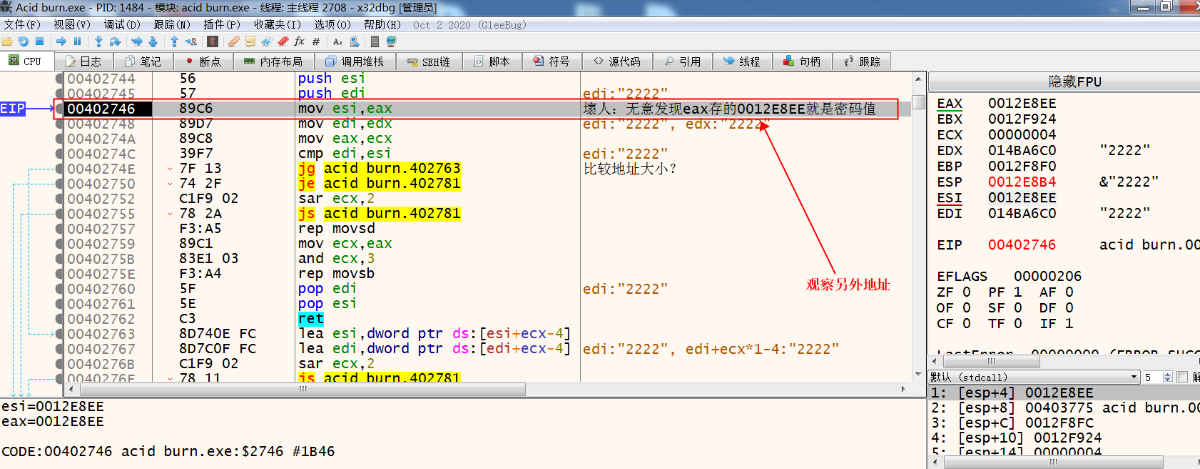Switch to the 内存布局 tab
Viewport: 1200px width, 469px height.
[273, 61]
